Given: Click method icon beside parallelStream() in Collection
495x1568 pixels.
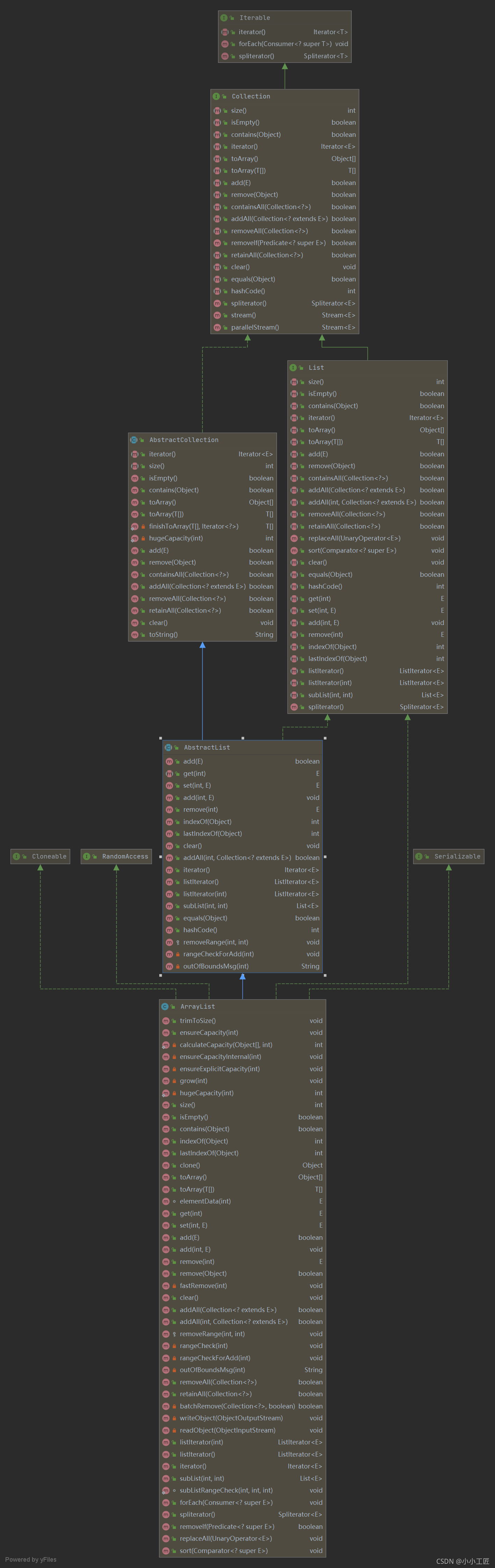Looking at the screenshot, I should pos(217,327).
